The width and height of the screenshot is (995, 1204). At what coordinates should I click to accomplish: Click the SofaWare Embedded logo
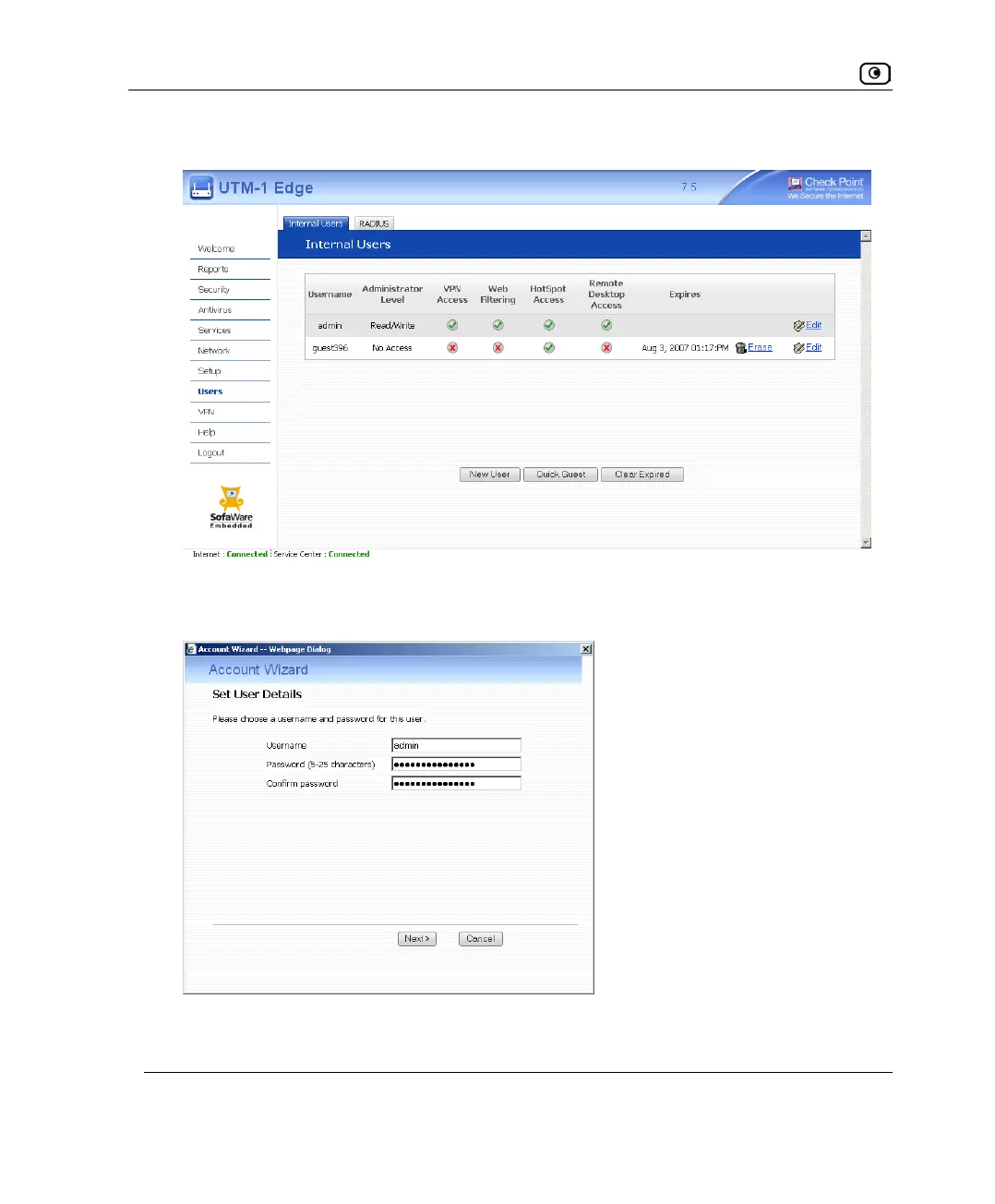tap(231, 507)
